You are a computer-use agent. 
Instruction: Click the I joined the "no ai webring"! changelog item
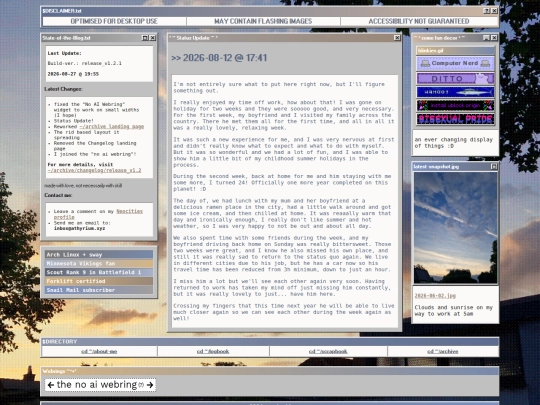point(95,154)
